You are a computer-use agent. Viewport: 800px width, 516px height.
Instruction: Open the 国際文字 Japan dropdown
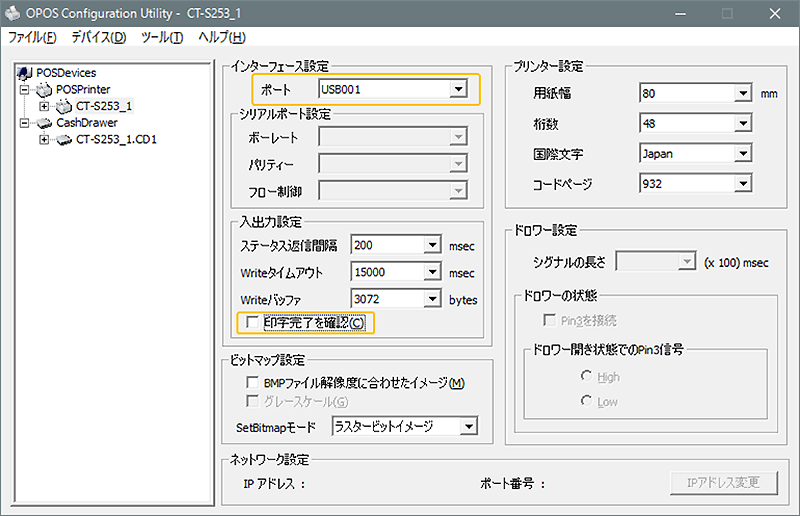pyautogui.click(x=742, y=154)
